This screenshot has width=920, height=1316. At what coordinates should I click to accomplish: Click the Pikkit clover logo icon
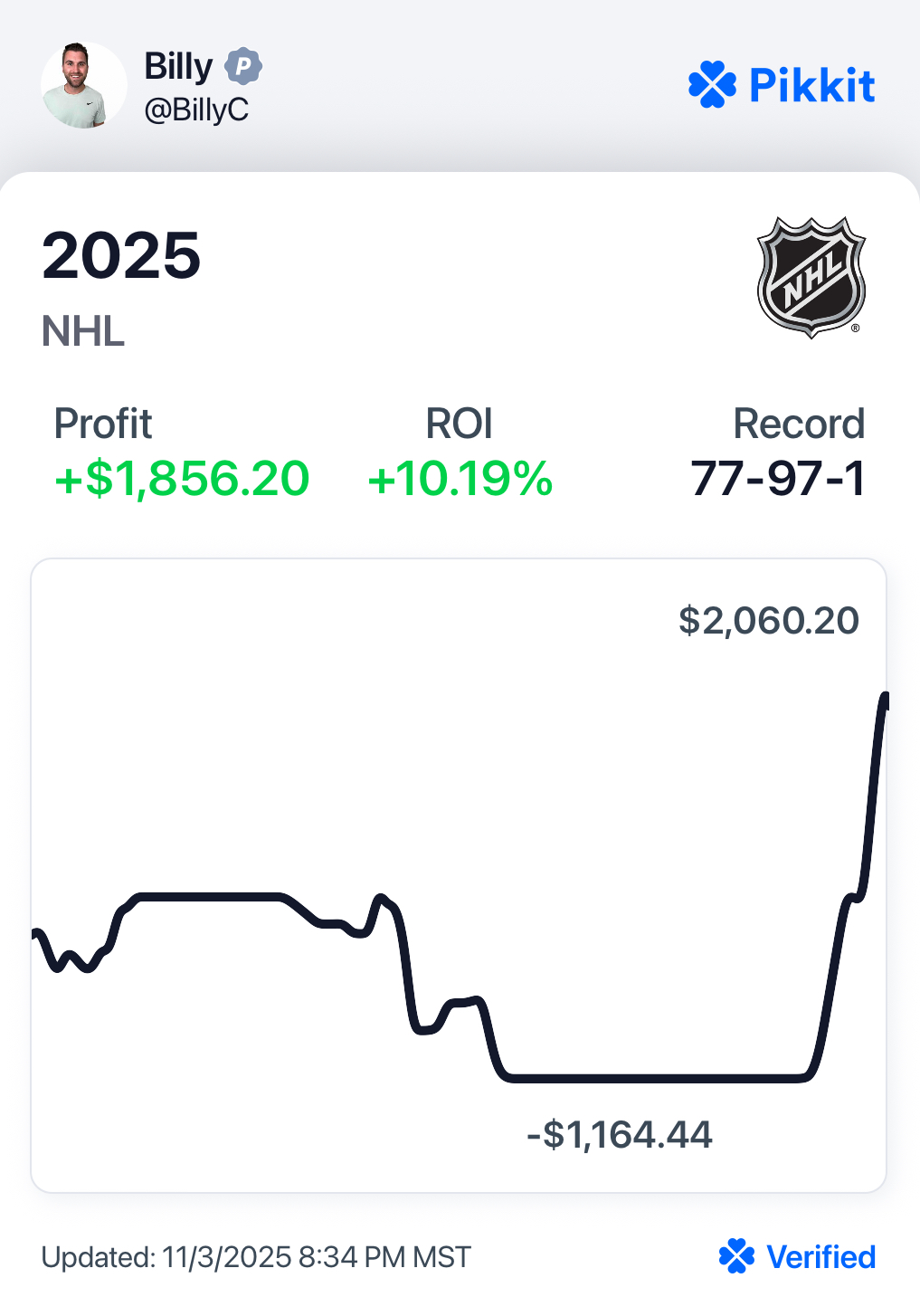712,85
